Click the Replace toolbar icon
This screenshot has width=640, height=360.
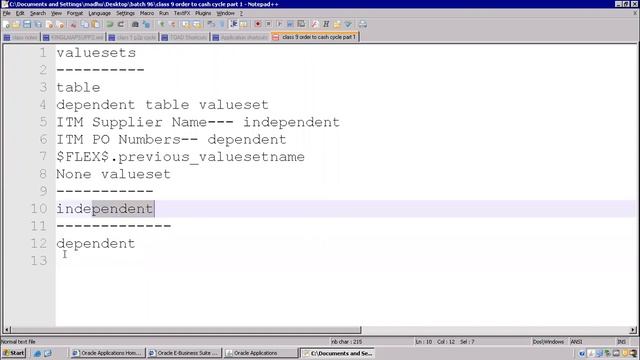click(146, 24)
